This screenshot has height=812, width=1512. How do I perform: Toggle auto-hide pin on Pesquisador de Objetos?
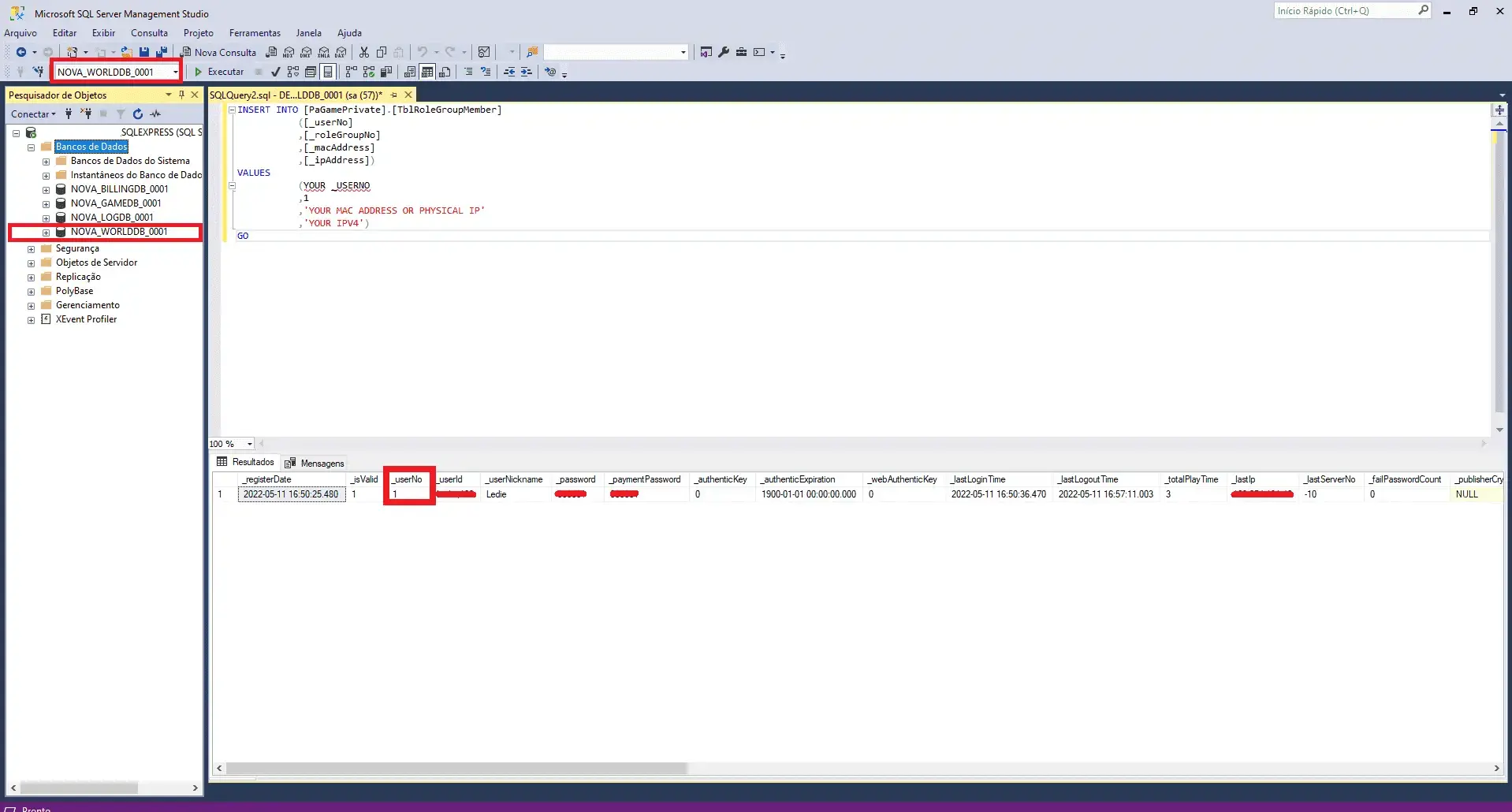point(181,95)
